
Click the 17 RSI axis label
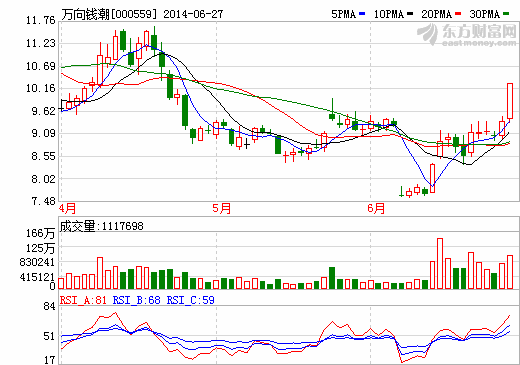click(49, 360)
